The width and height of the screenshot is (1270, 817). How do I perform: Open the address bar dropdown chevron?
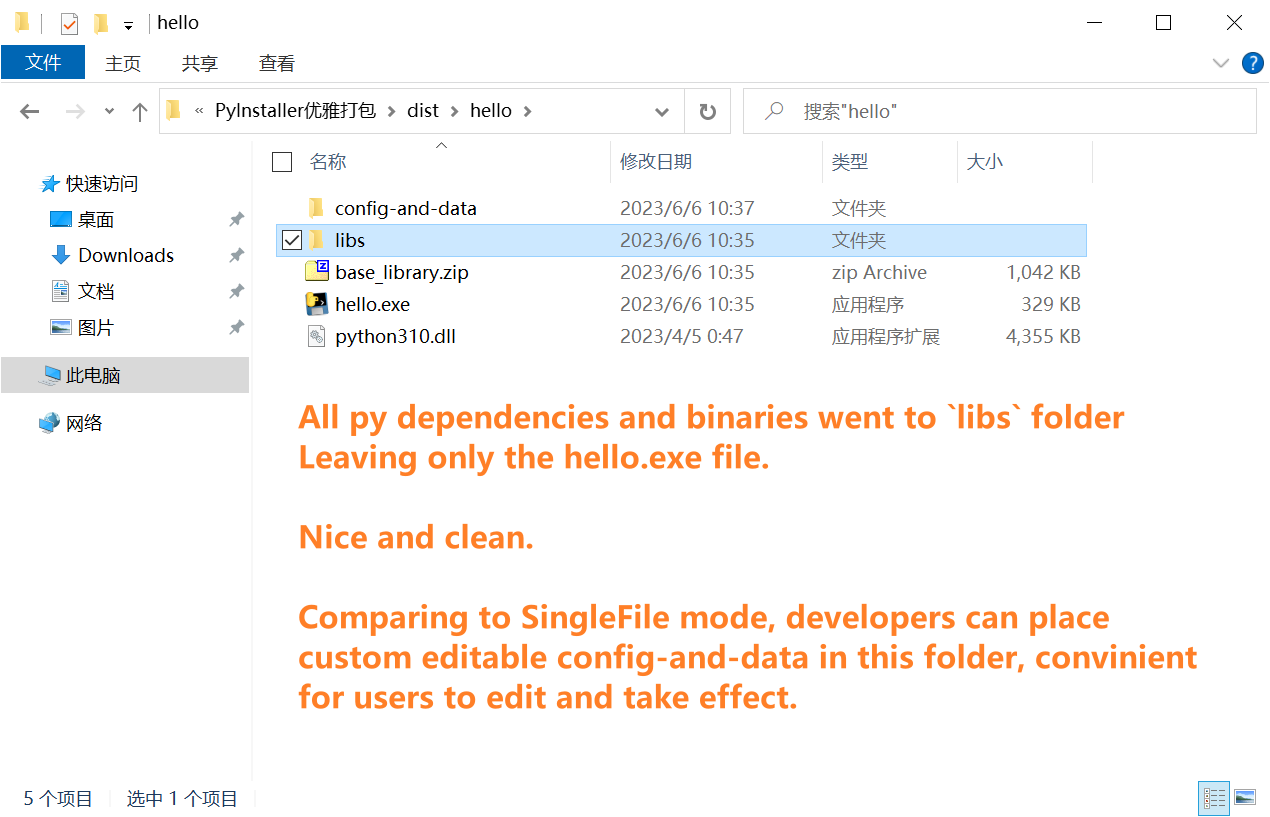tap(662, 111)
